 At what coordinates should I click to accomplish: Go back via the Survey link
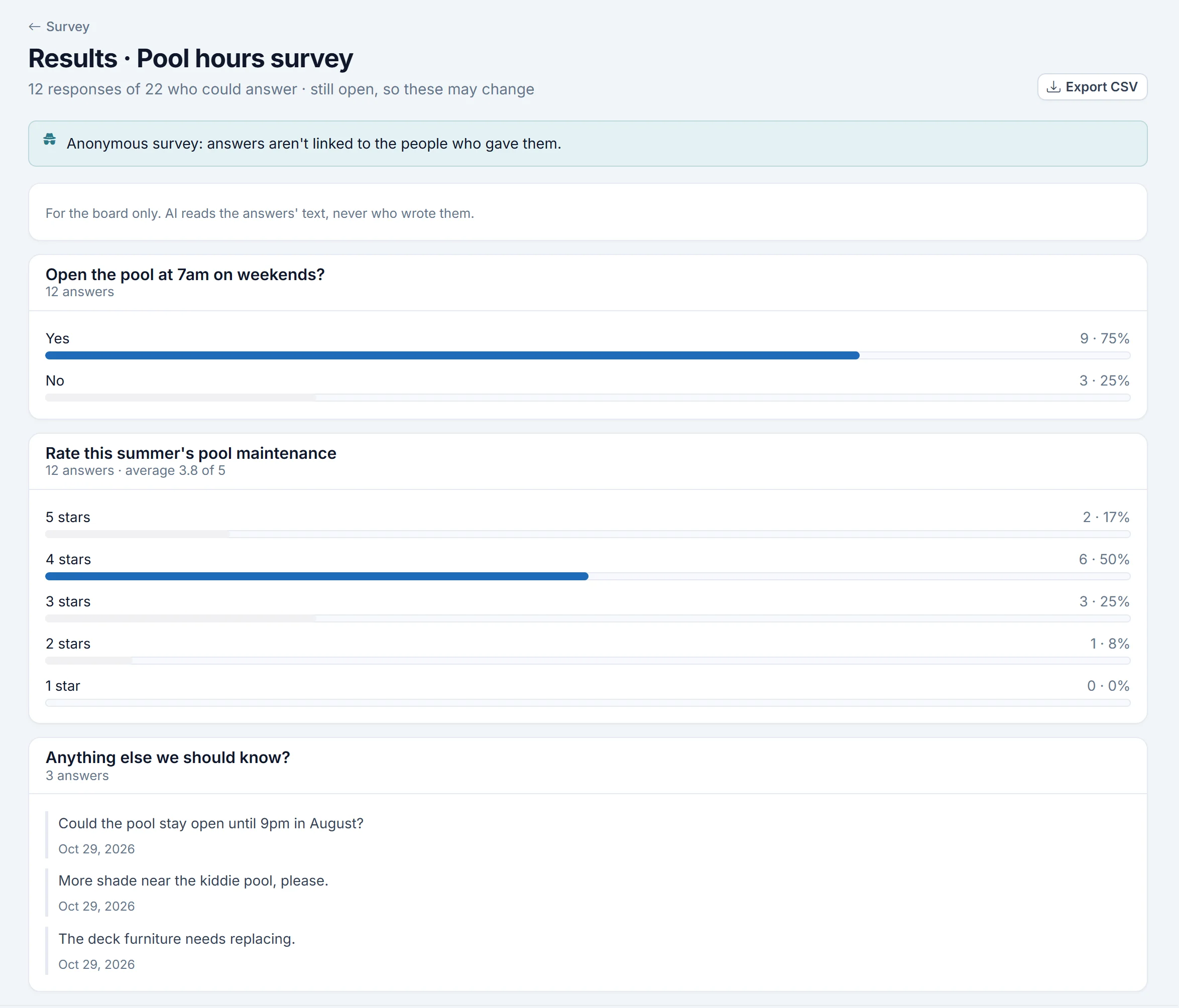59,27
